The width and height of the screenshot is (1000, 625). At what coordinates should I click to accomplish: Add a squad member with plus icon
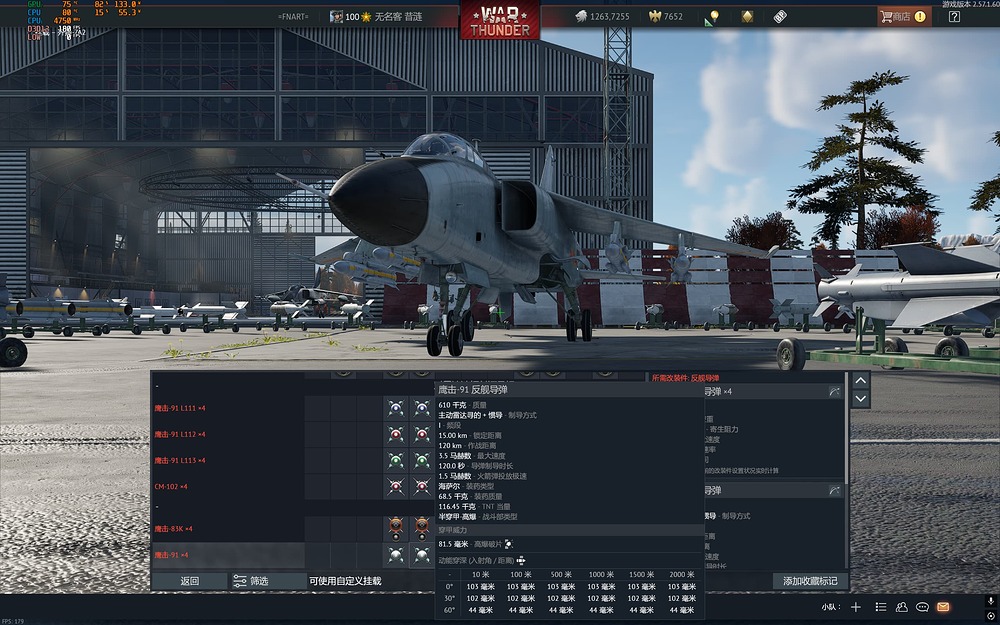[x=856, y=607]
